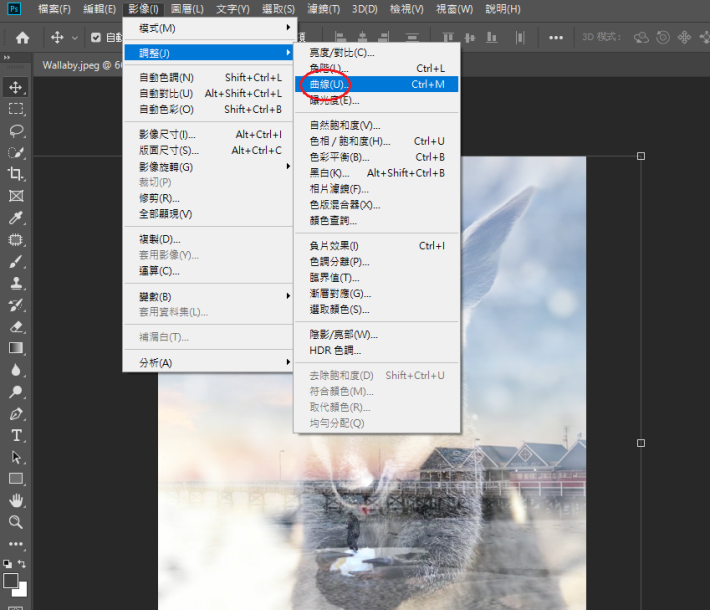This screenshot has width=710, height=610.
Task: Open the 圖層(L) menu
Action: tap(187, 9)
